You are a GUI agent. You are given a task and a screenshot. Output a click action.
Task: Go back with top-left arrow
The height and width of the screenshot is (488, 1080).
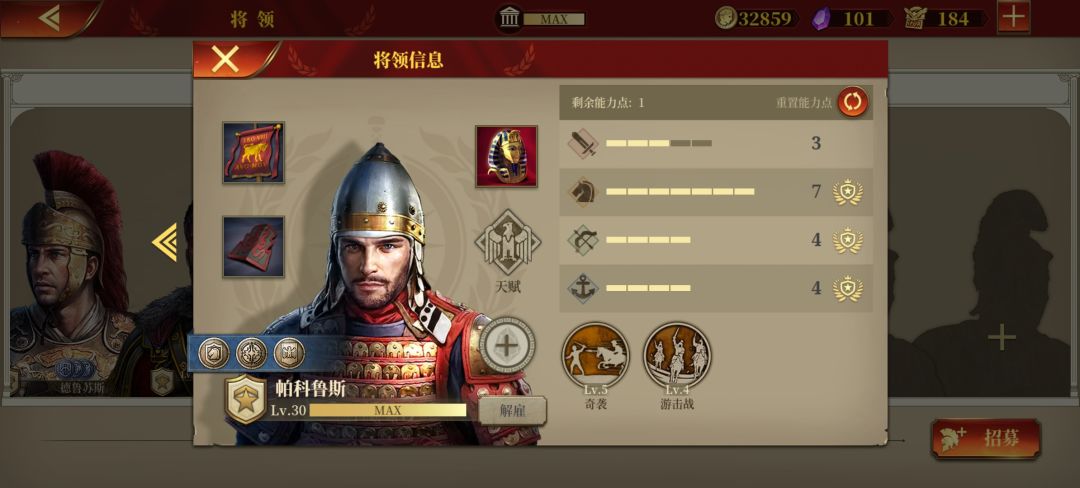tap(49, 17)
